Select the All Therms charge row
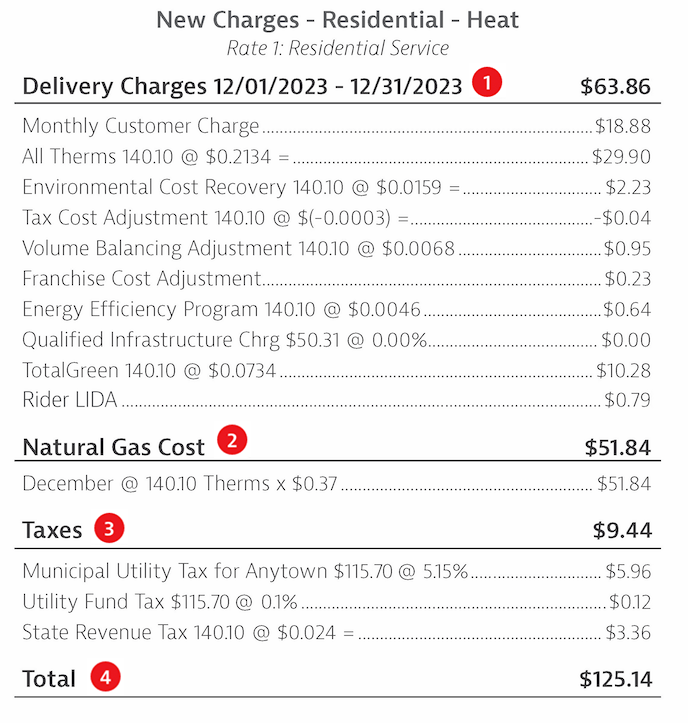This screenshot has width=688, height=723. 337,156
